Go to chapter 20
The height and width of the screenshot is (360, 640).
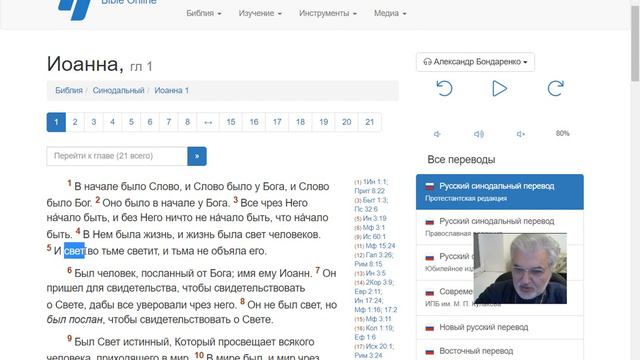347,122
